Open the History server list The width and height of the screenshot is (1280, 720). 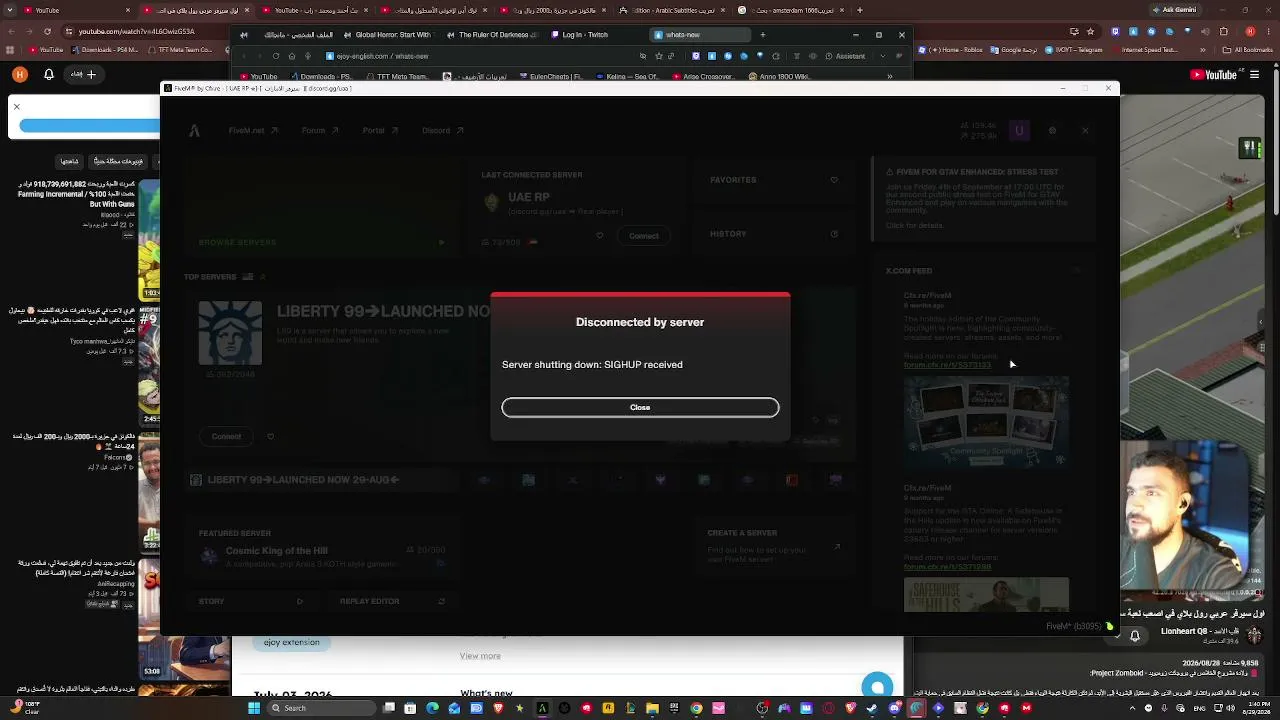(x=774, y=234)
